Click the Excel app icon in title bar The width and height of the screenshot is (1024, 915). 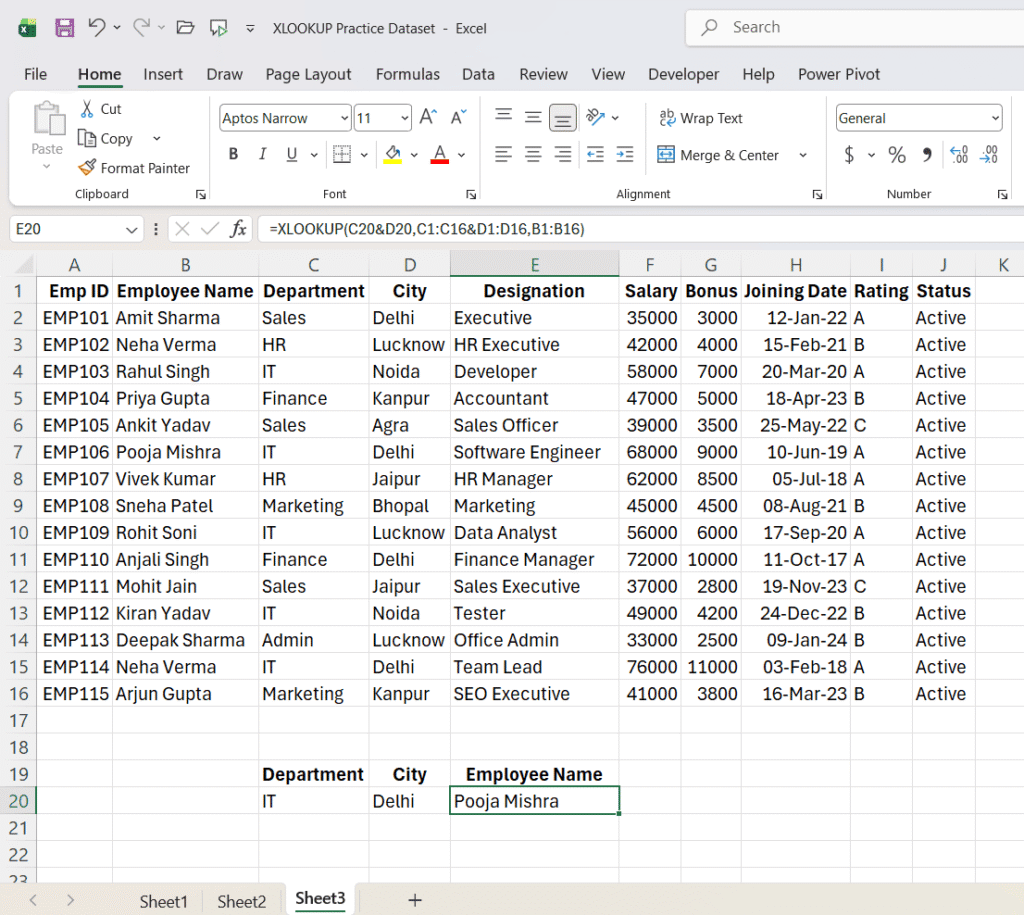[x=27, y=28]
